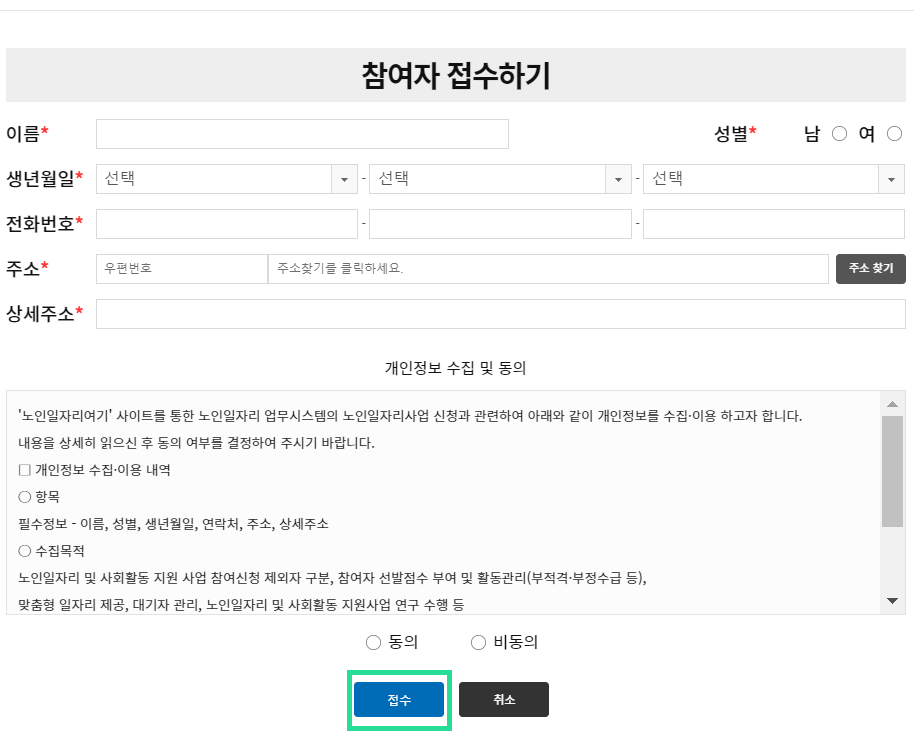The width and height of the screenshot is (914, 748).
Task: Open the birth month 선택 dropdown
Action: tap(500, 179)
